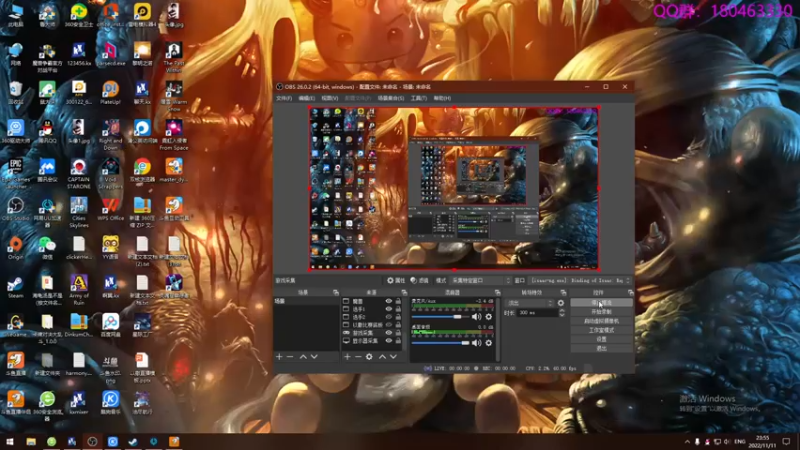Open Settings (设置) in Controls dock
The width and height of the screenshot is (800, 450).
coord(602,339)
